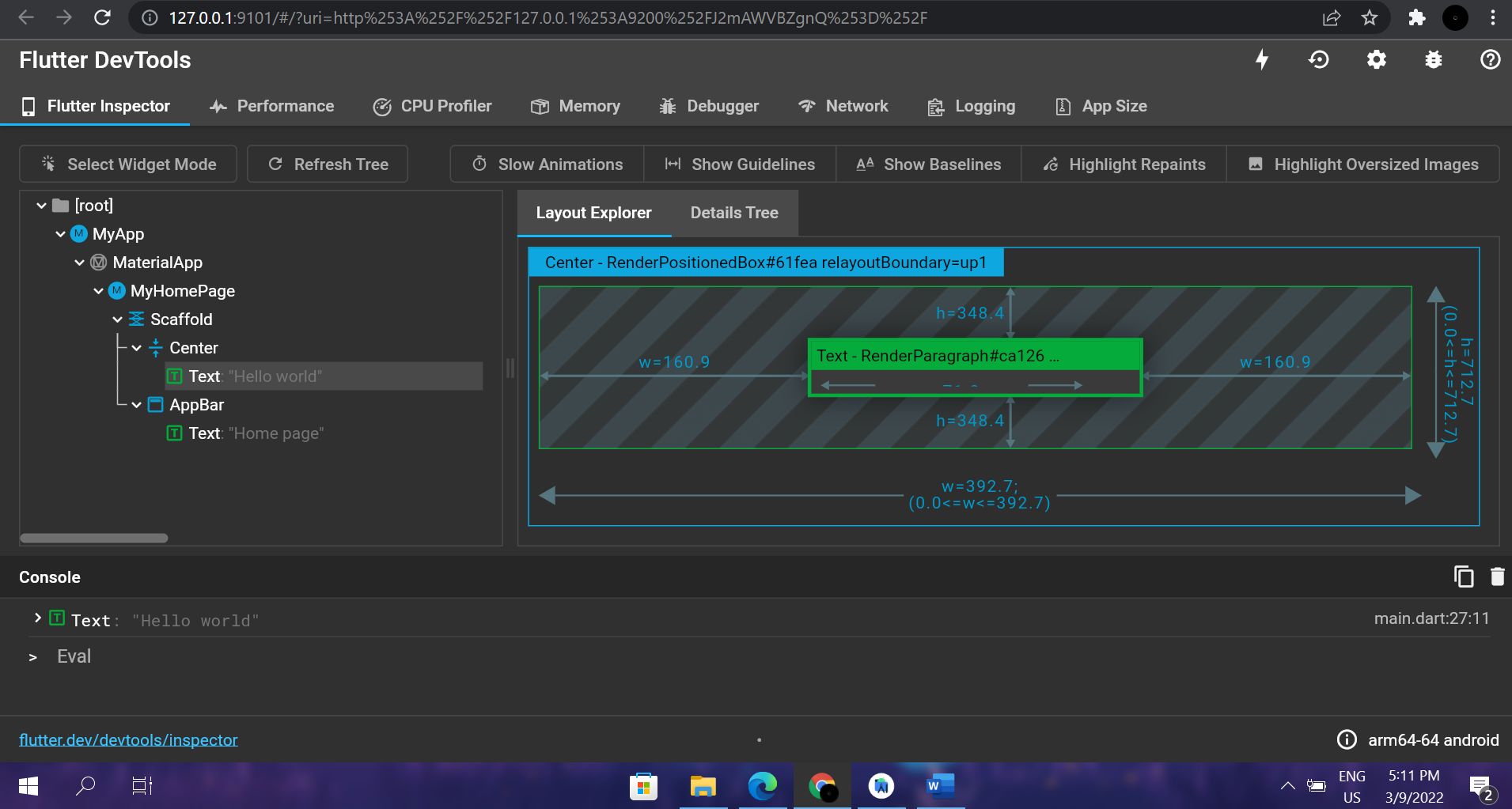The image size is (1512, 809).
Task: Open the browser extensions puzzle icon
Action: pyautogui.click(x=1417, y=17)
